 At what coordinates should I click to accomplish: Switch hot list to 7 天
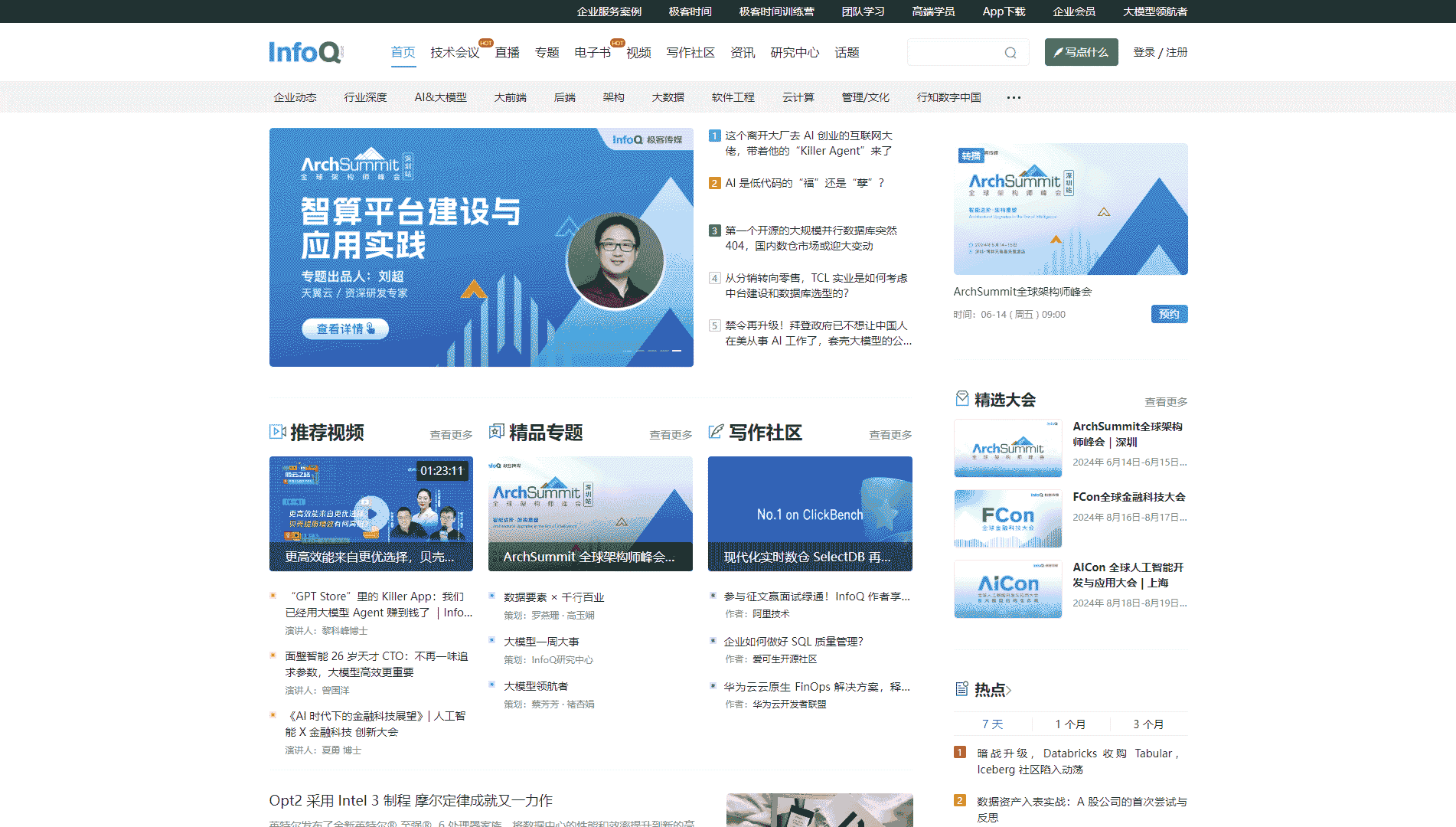click(992, 724)
